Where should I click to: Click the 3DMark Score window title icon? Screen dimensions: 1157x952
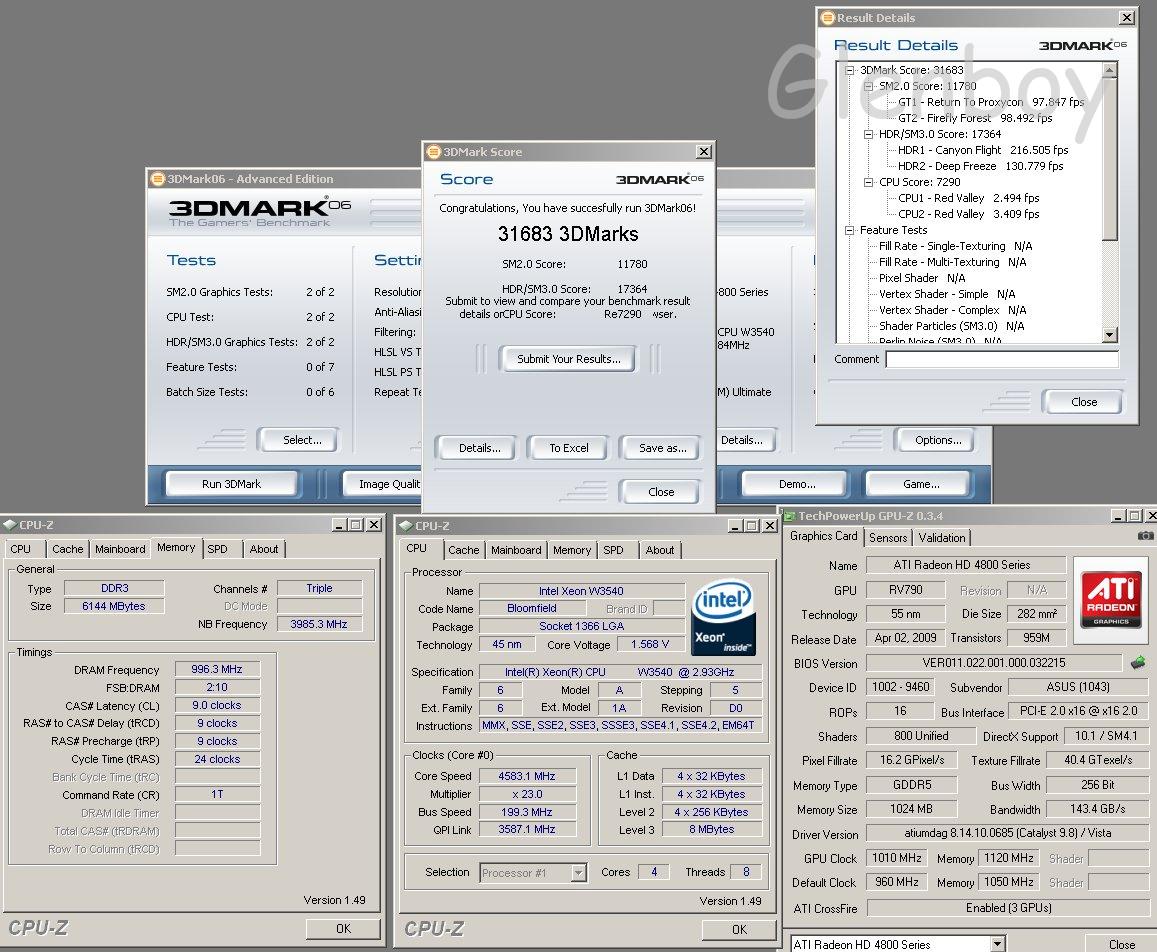coord(433,152)
